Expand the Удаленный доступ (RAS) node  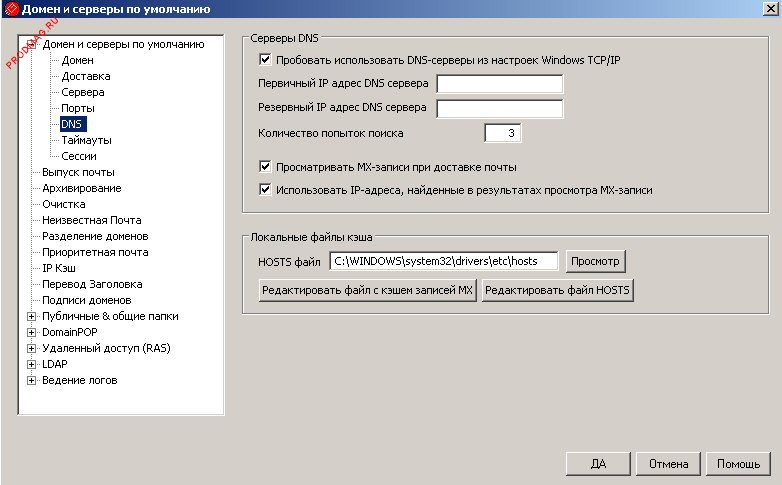(32, 348)
